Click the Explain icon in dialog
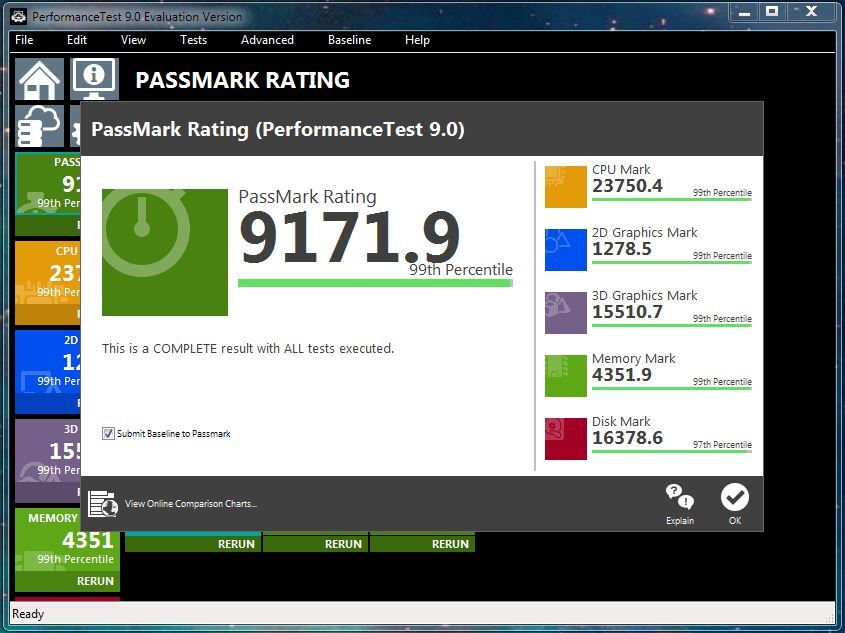Viewport: 845px width, 633px height. (x=680, y=504)
